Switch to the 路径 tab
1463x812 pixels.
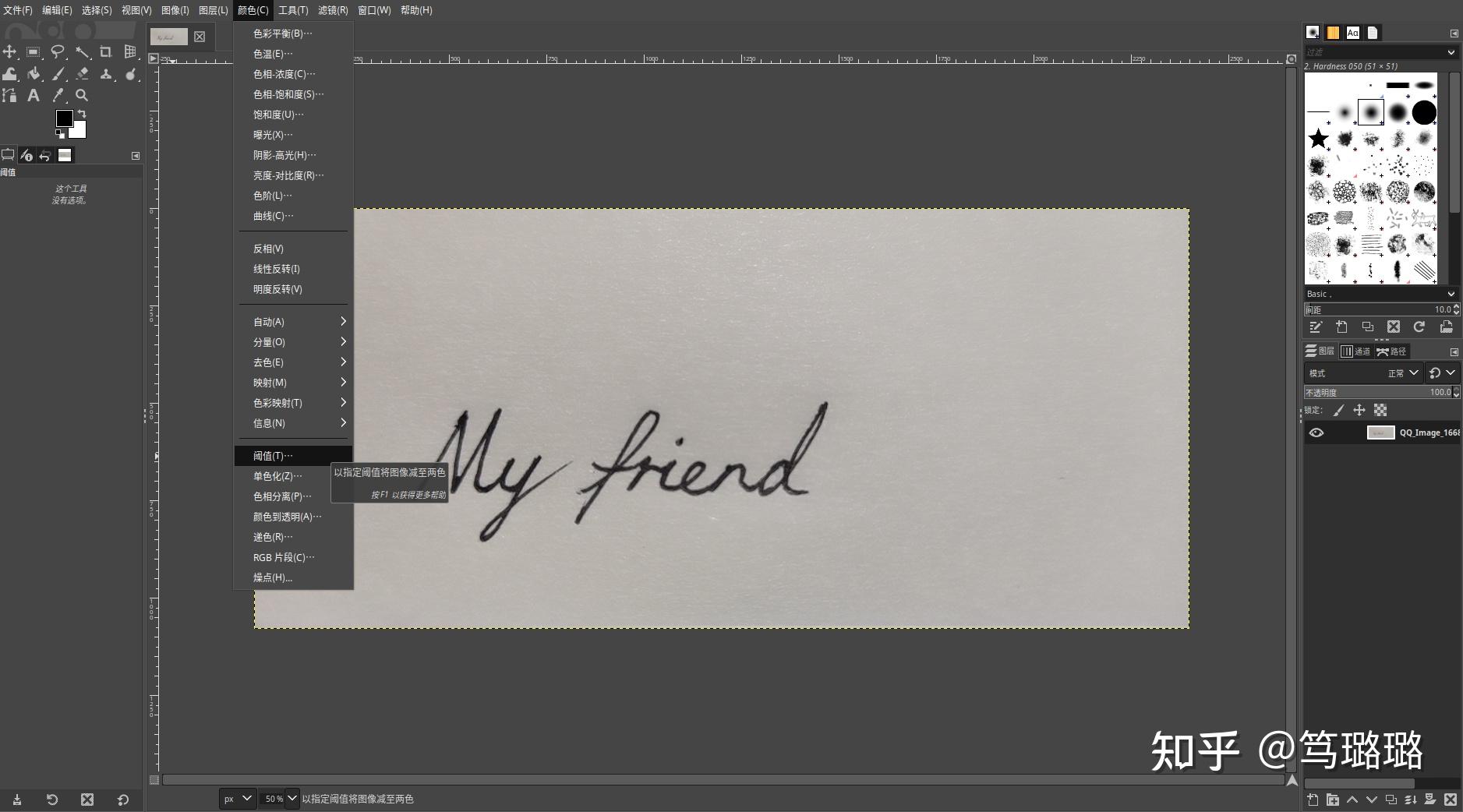coord(1392,351)
